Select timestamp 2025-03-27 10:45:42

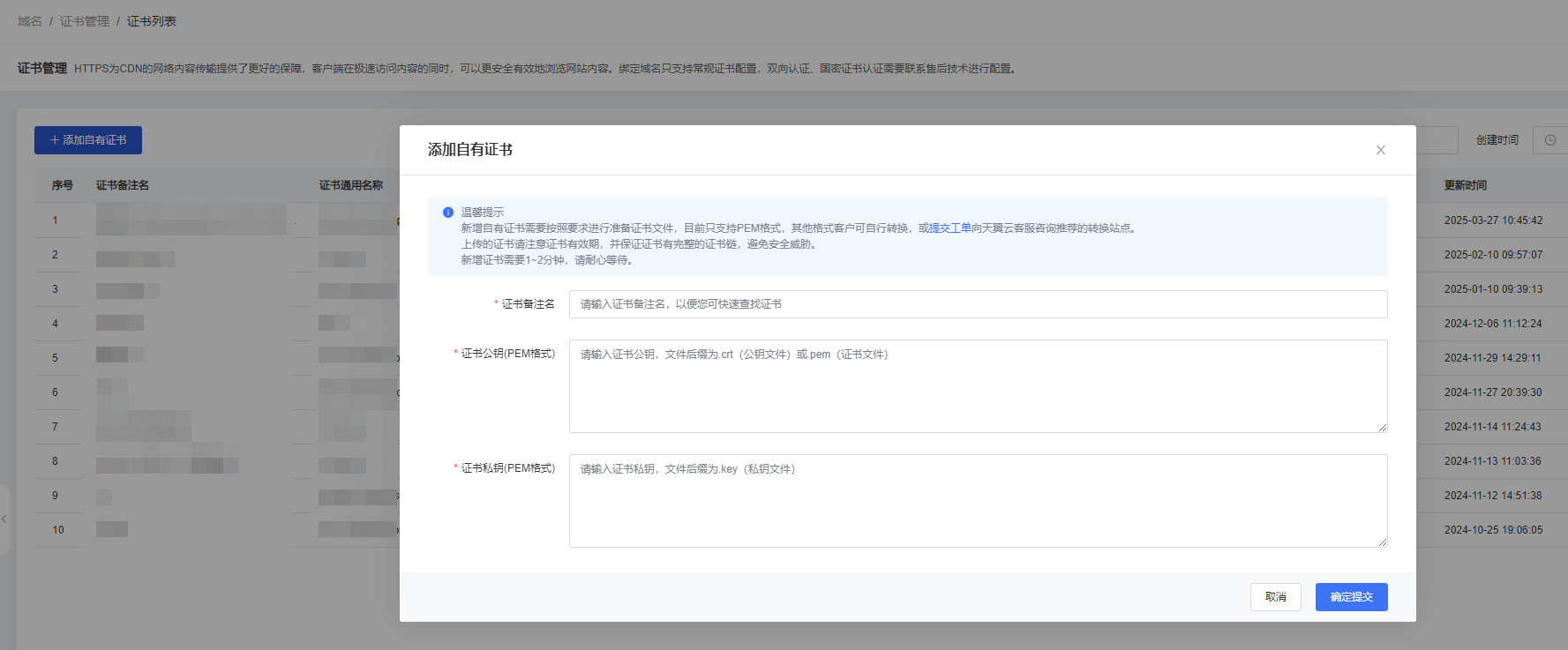click(x=1494, y=220)
